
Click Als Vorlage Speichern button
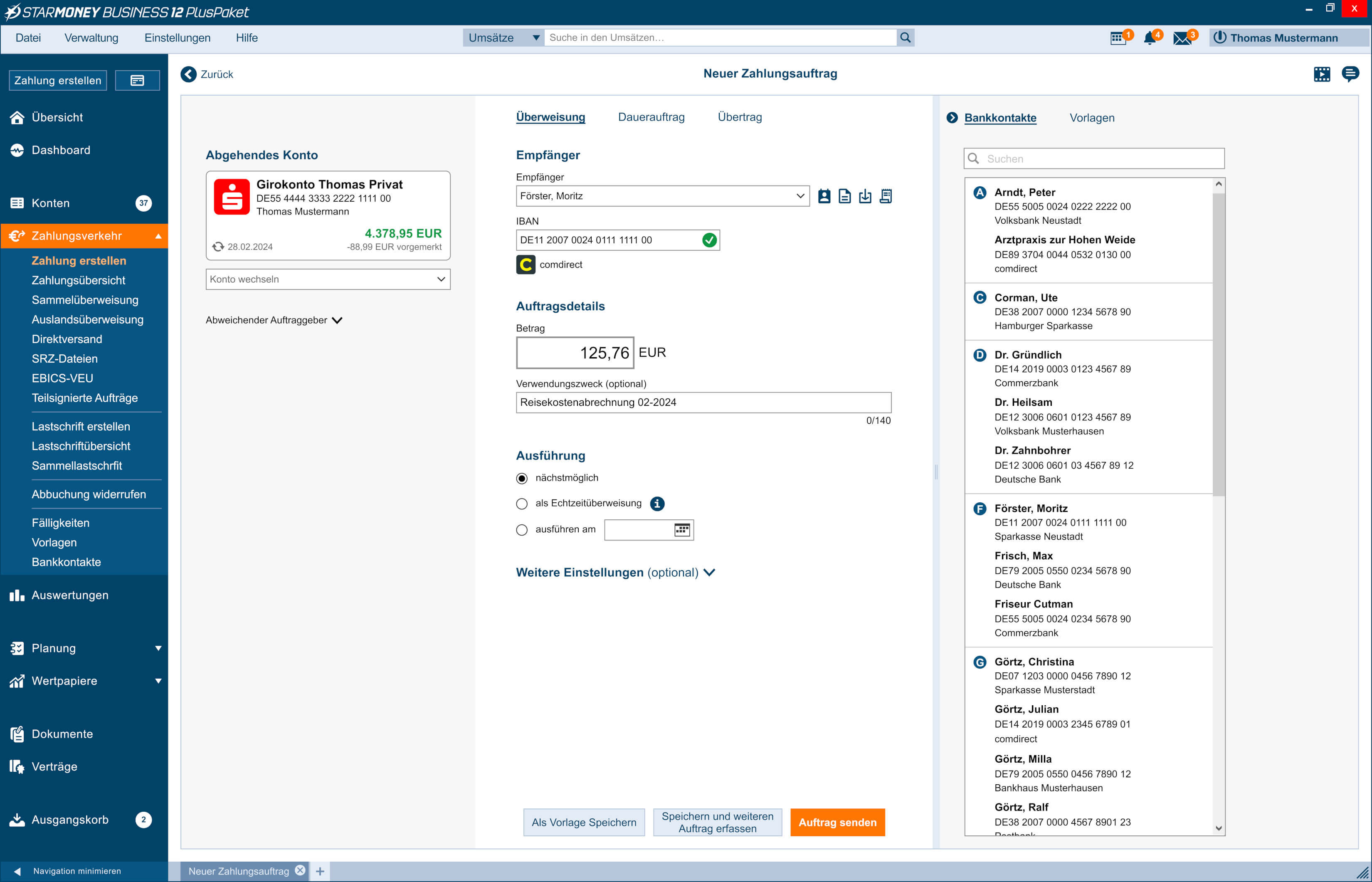[584, 823]
